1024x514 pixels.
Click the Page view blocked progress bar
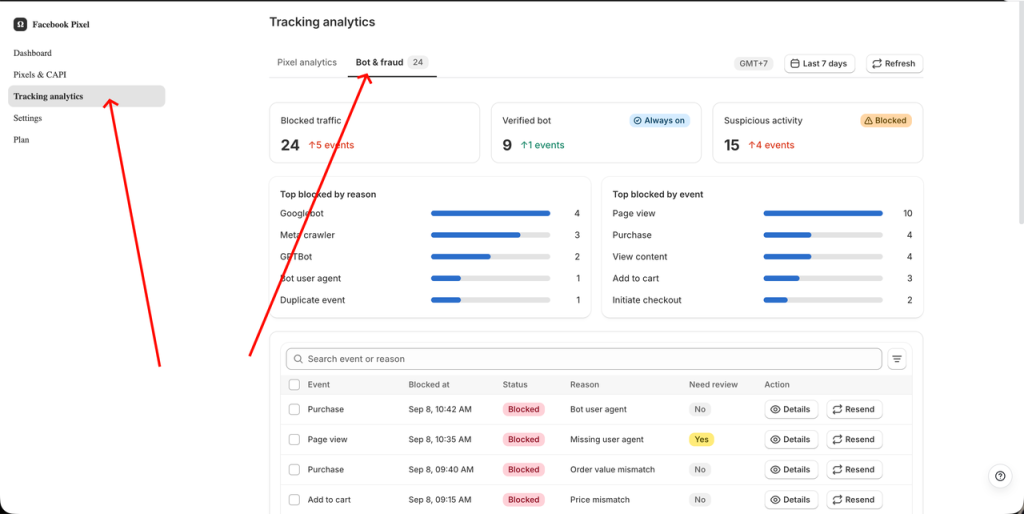coord(823,214)
